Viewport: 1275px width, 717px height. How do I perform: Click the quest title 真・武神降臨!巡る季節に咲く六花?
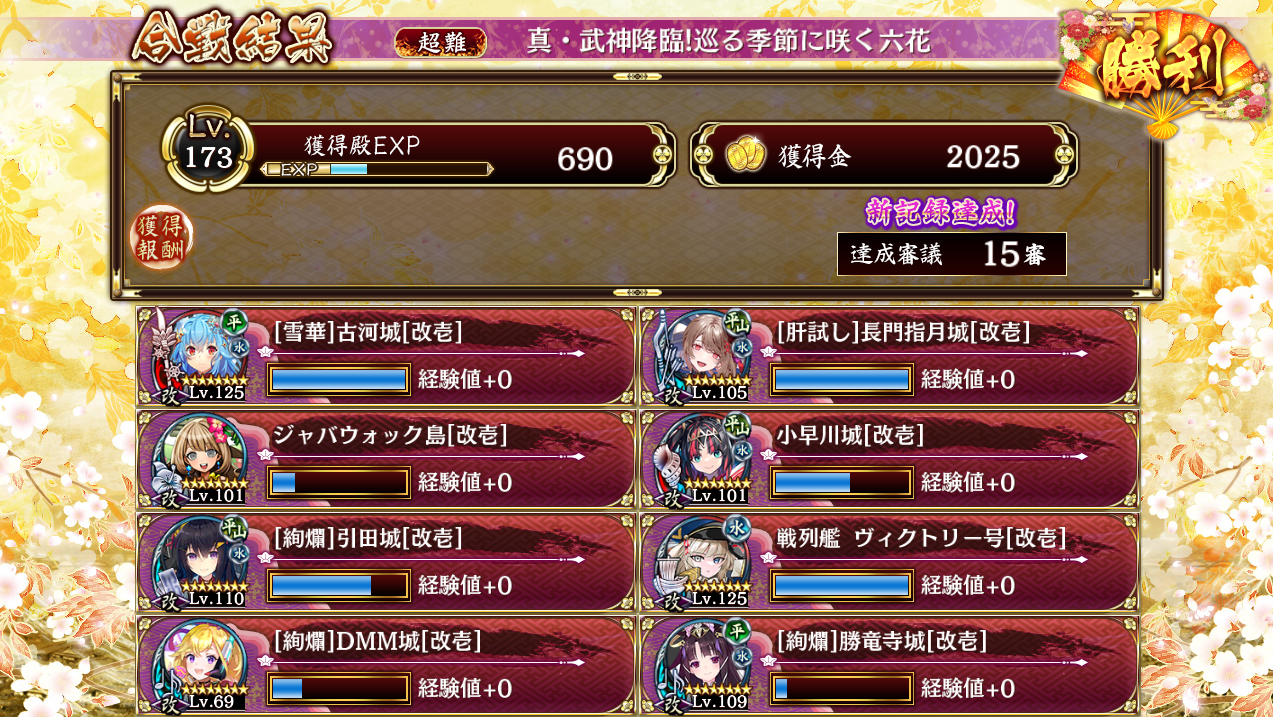pos(729,41)
